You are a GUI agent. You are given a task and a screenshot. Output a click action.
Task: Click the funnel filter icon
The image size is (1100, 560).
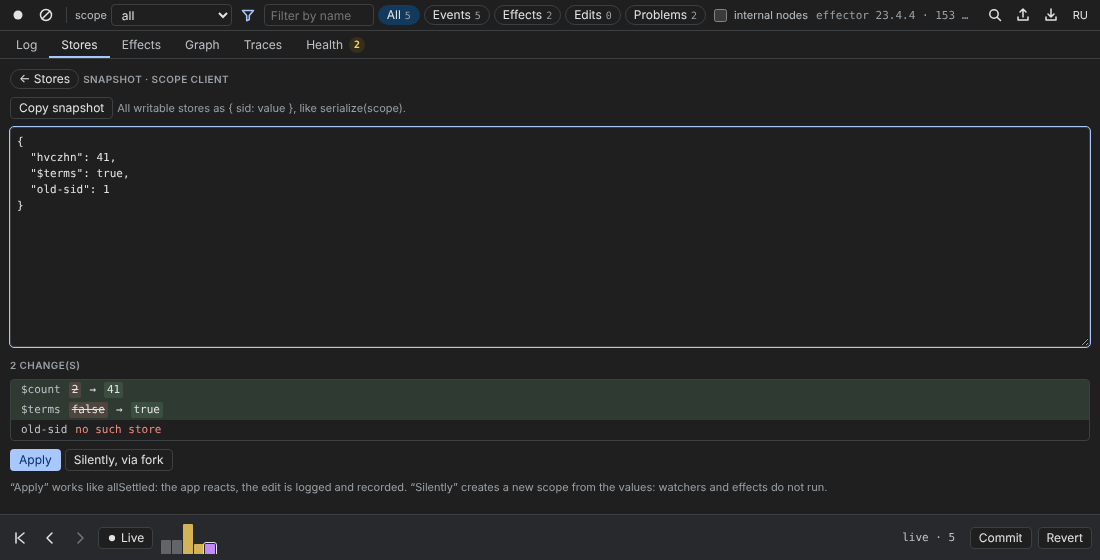[248, 15]
